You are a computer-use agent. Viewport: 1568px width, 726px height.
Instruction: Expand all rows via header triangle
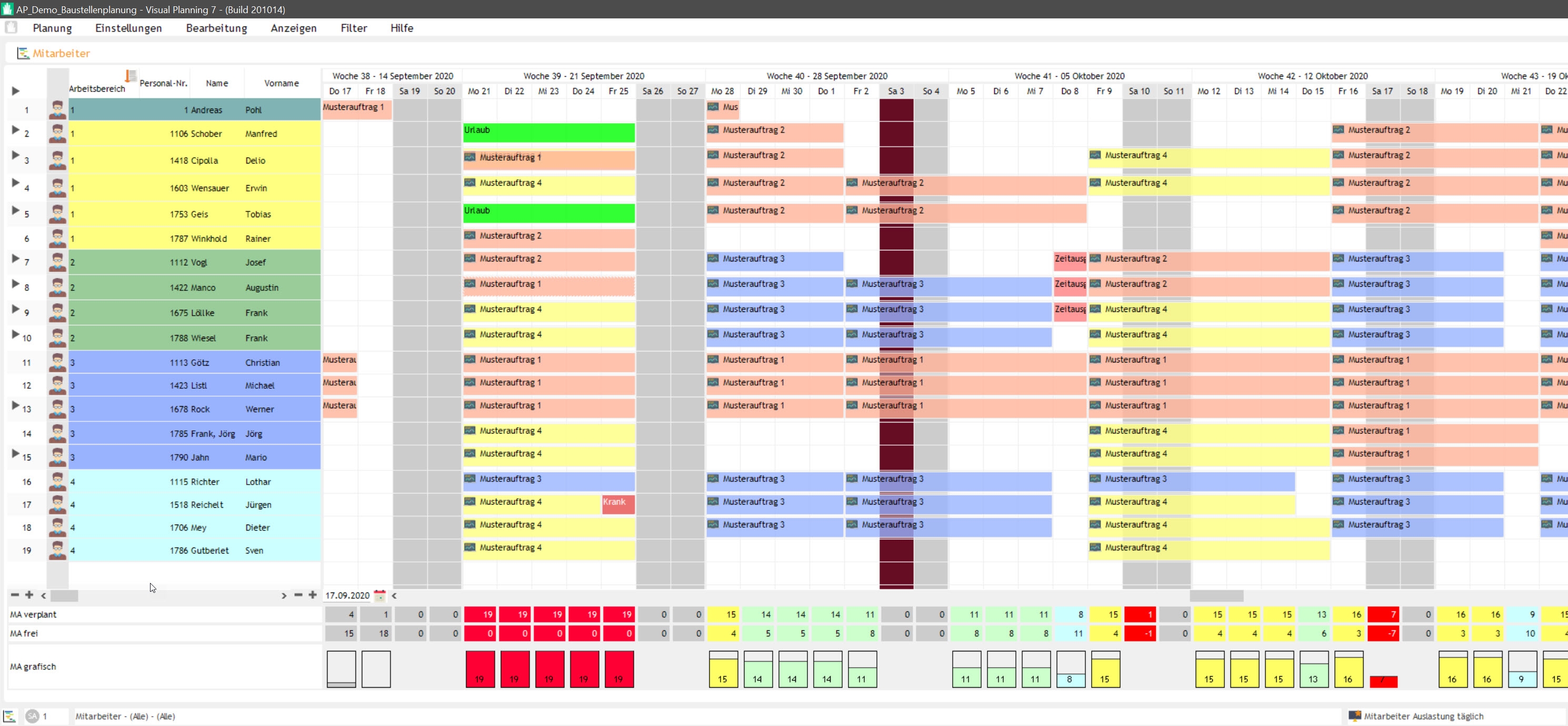15,90
